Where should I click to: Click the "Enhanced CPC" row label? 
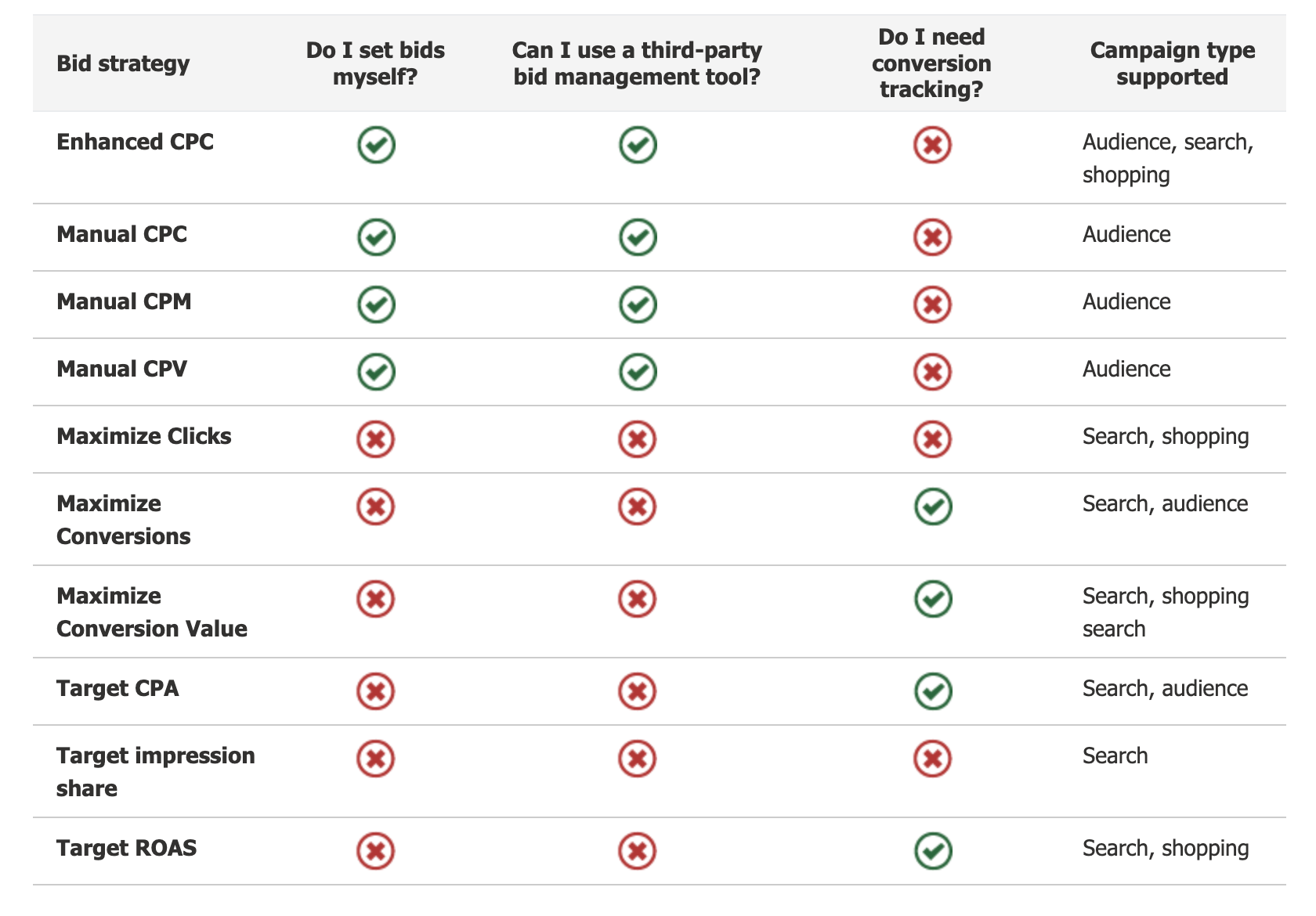tap(135, 142)
